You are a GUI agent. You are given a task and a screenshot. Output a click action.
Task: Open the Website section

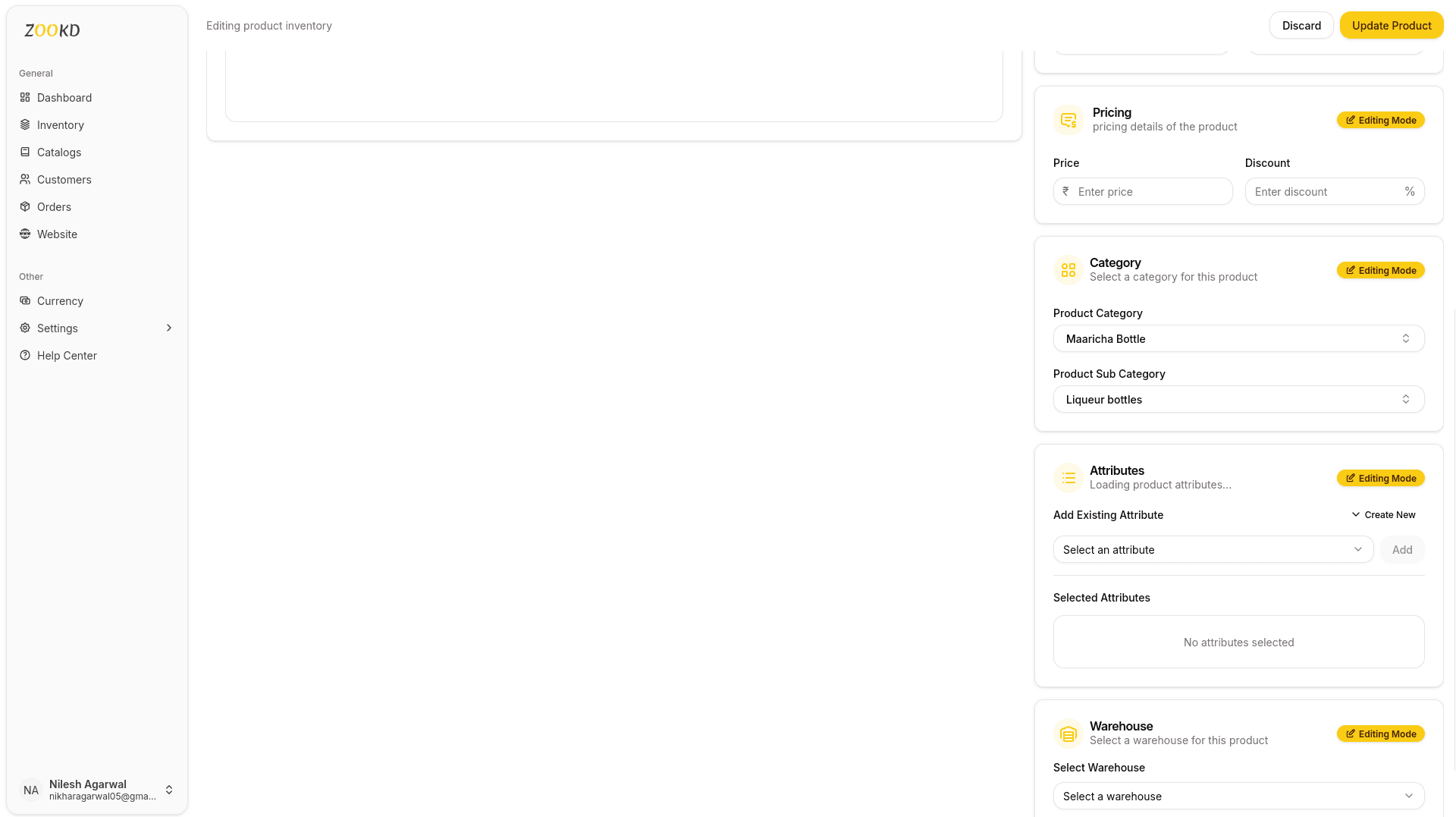tap(57, 234)
